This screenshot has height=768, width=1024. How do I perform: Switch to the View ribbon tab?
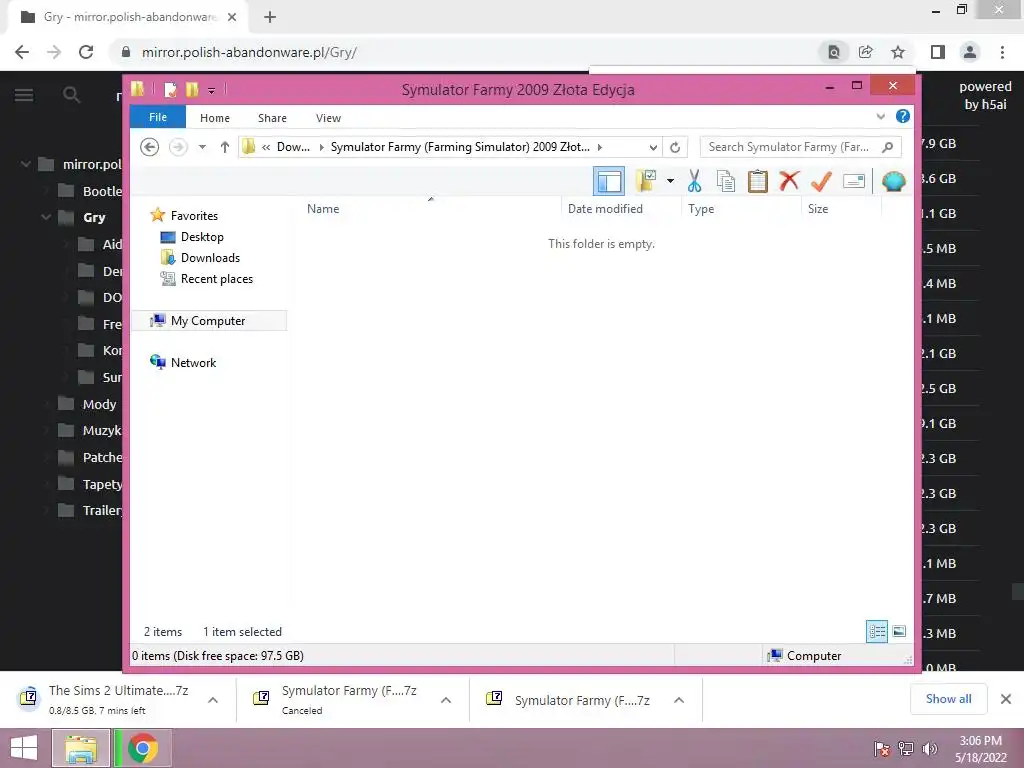click(x=328, y=118)
